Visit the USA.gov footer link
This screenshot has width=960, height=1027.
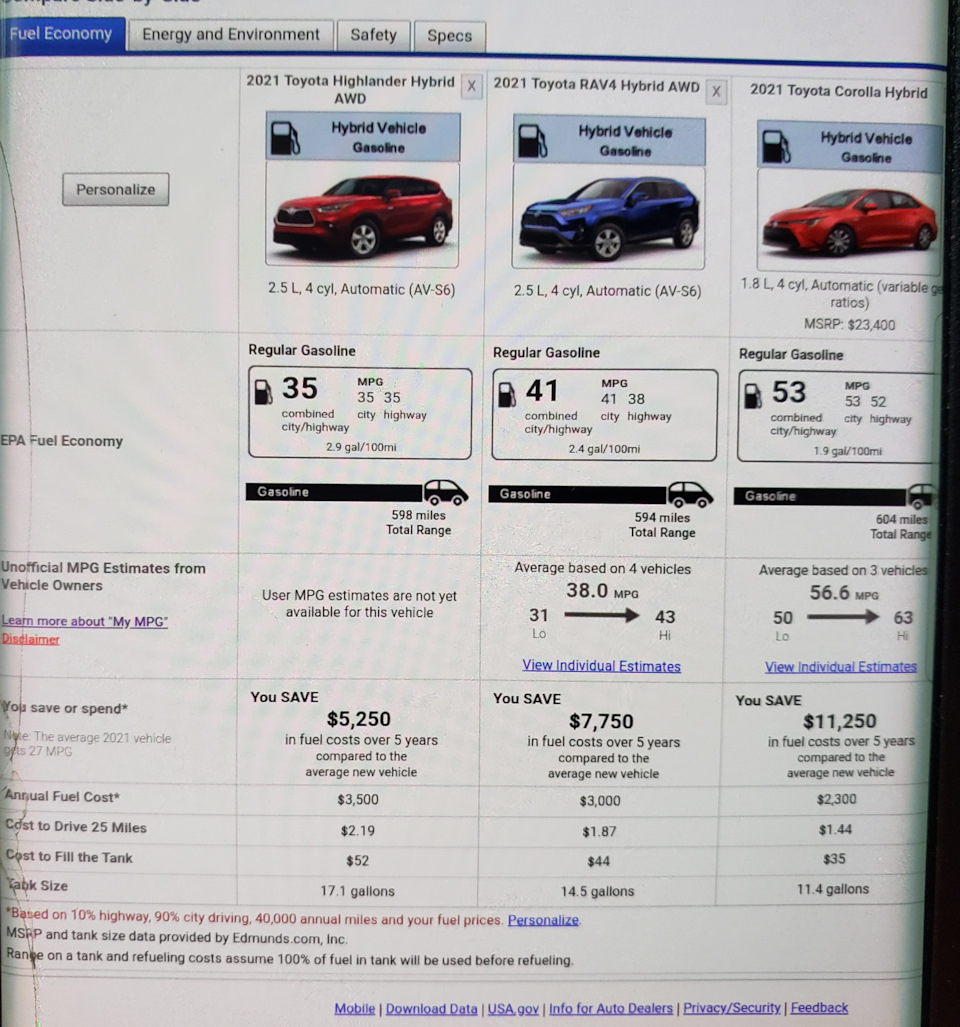[513, 1009]
